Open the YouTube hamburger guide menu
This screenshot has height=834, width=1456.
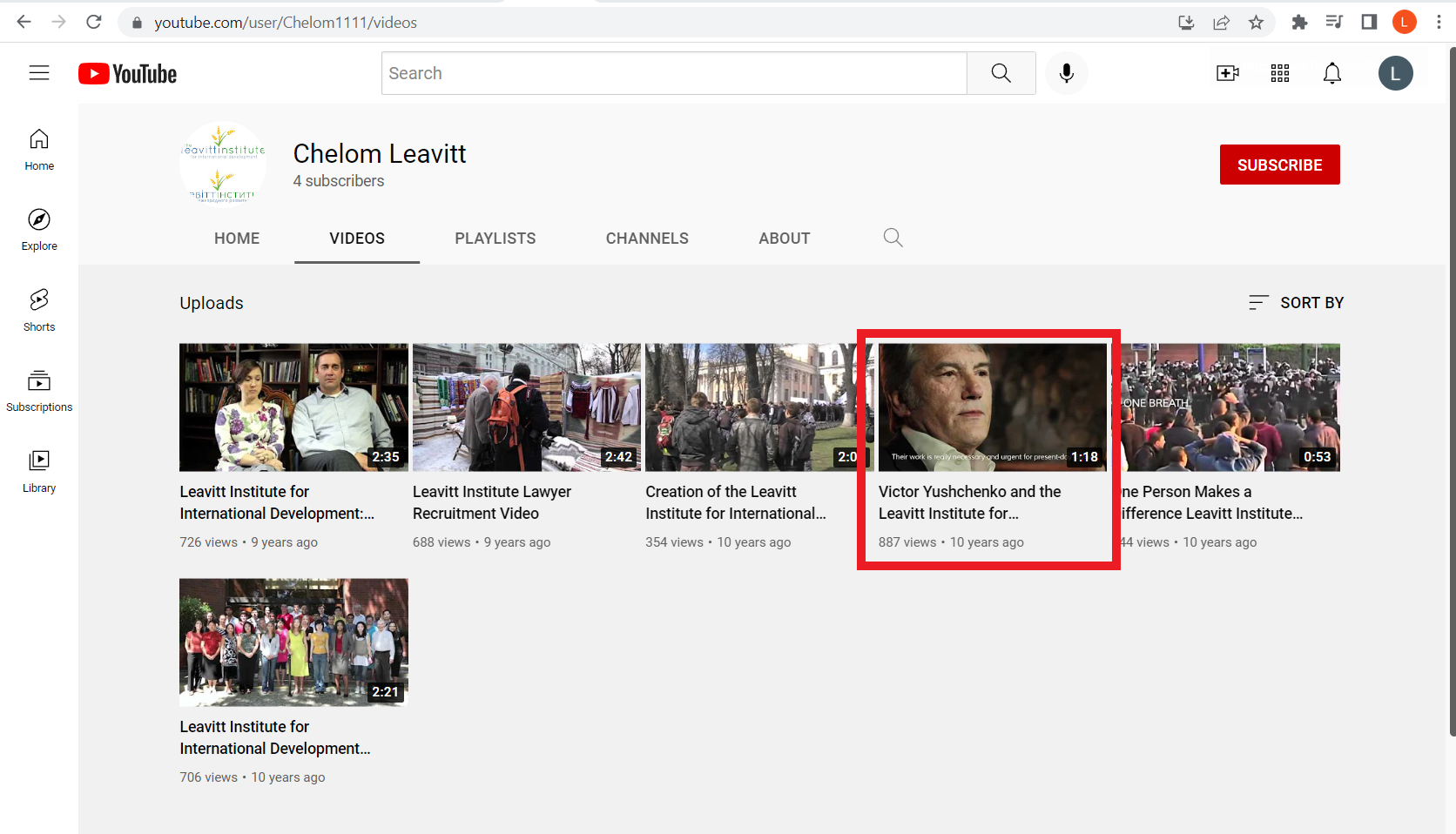pos(39,73)
